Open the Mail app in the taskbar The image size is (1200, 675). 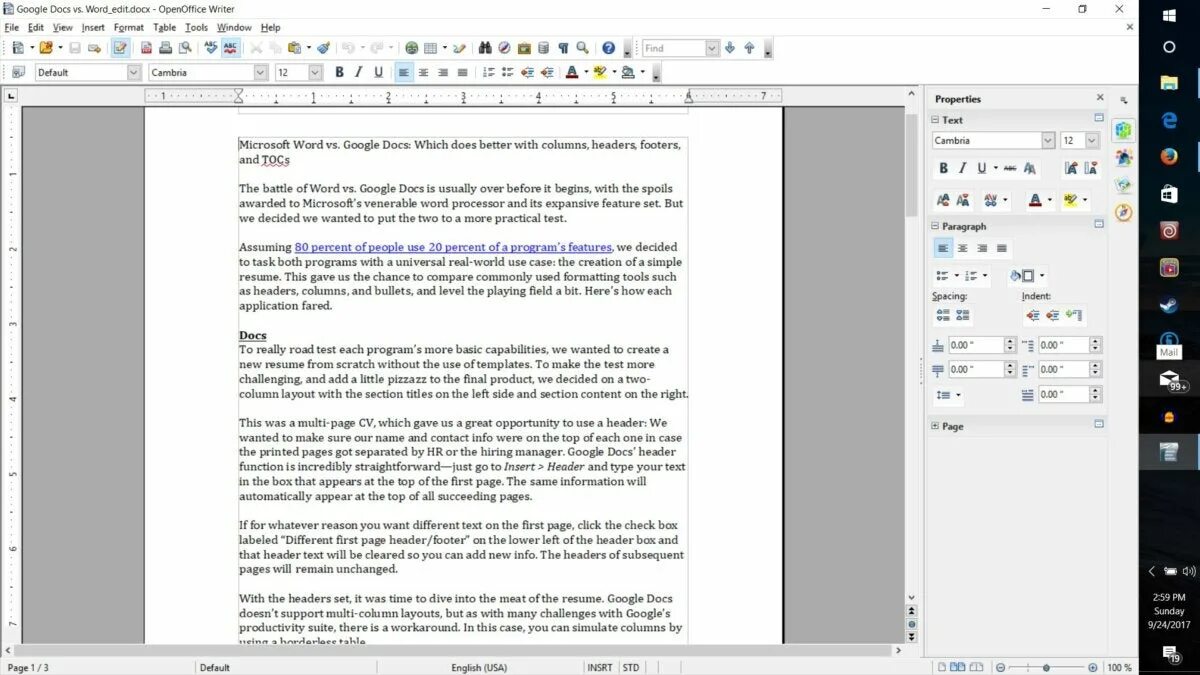[1169, 379]
